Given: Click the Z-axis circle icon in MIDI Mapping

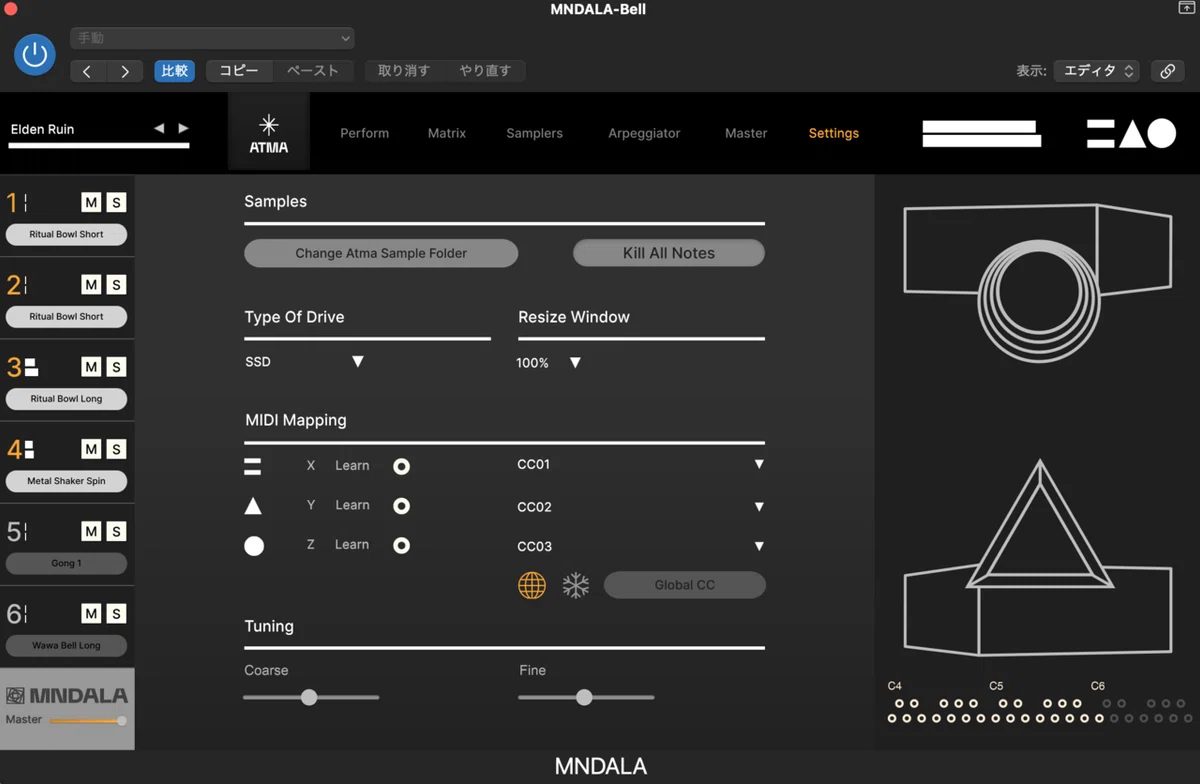Looking at the screenshot, I should click(254, 546).
